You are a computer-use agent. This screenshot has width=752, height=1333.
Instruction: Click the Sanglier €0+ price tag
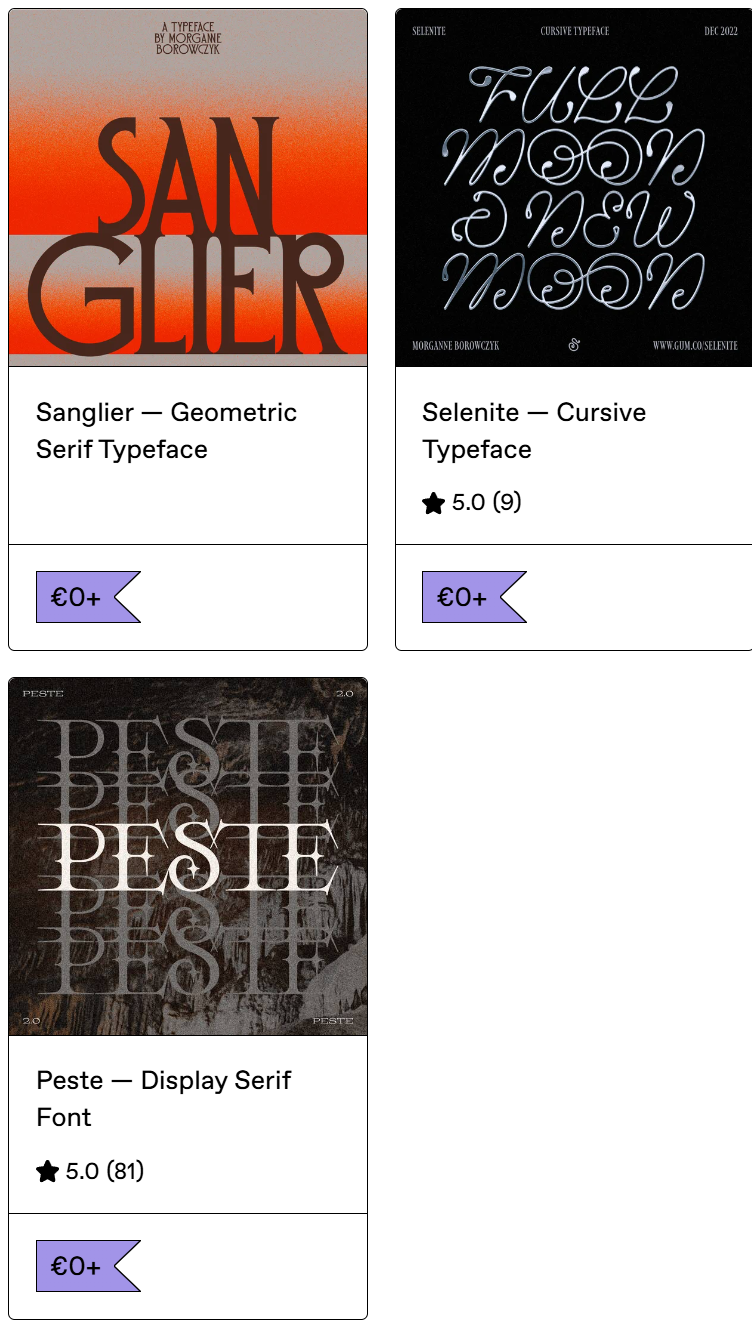[x=87, y=597]
